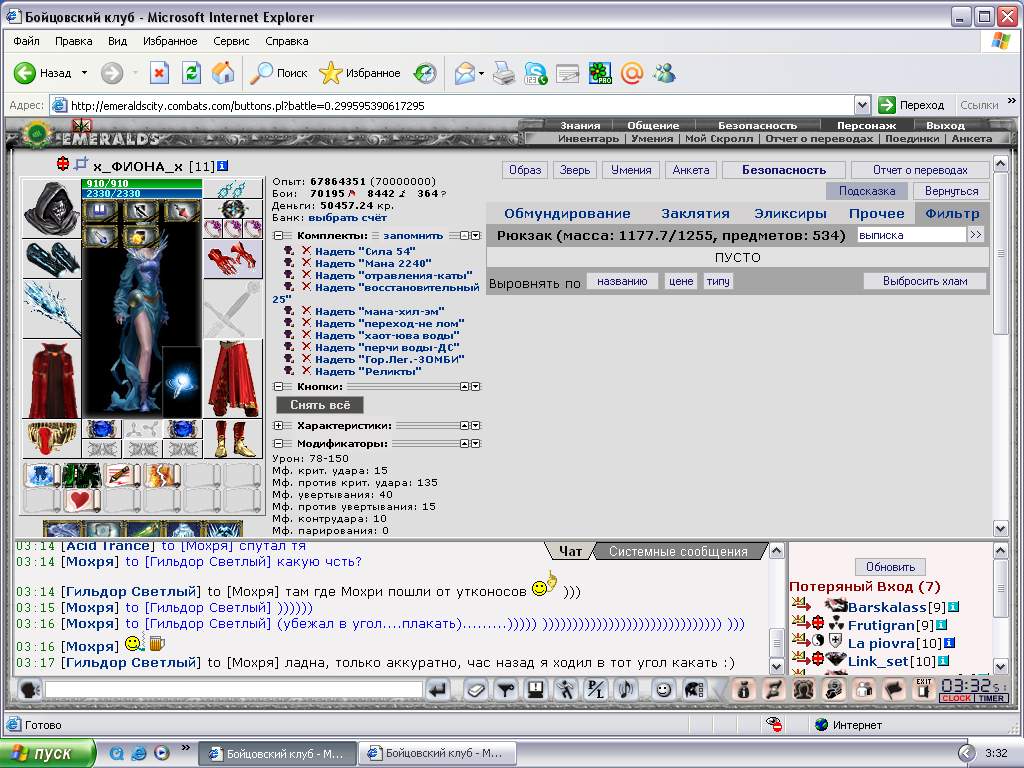Image resolution: width=1024 pixels, height=768 pixels.
Task: Click the EXIT door icon in bottom toolbar
Action: [x=923, y=689]
